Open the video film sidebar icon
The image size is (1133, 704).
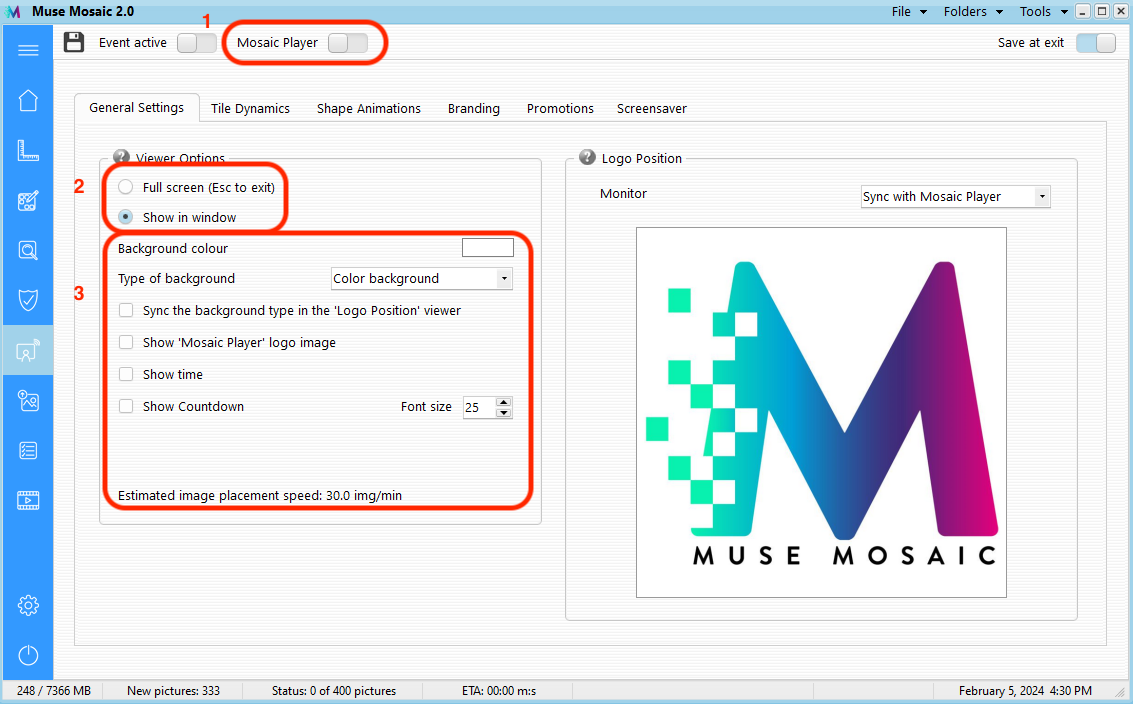coord(28,500)
